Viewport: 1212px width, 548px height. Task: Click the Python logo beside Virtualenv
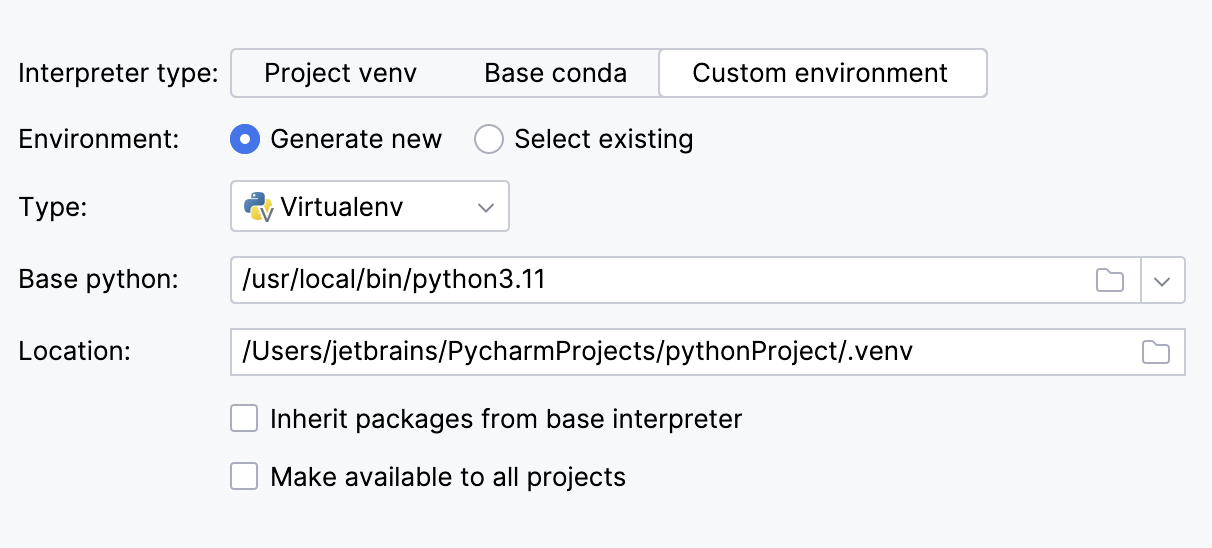coord(259,207)
